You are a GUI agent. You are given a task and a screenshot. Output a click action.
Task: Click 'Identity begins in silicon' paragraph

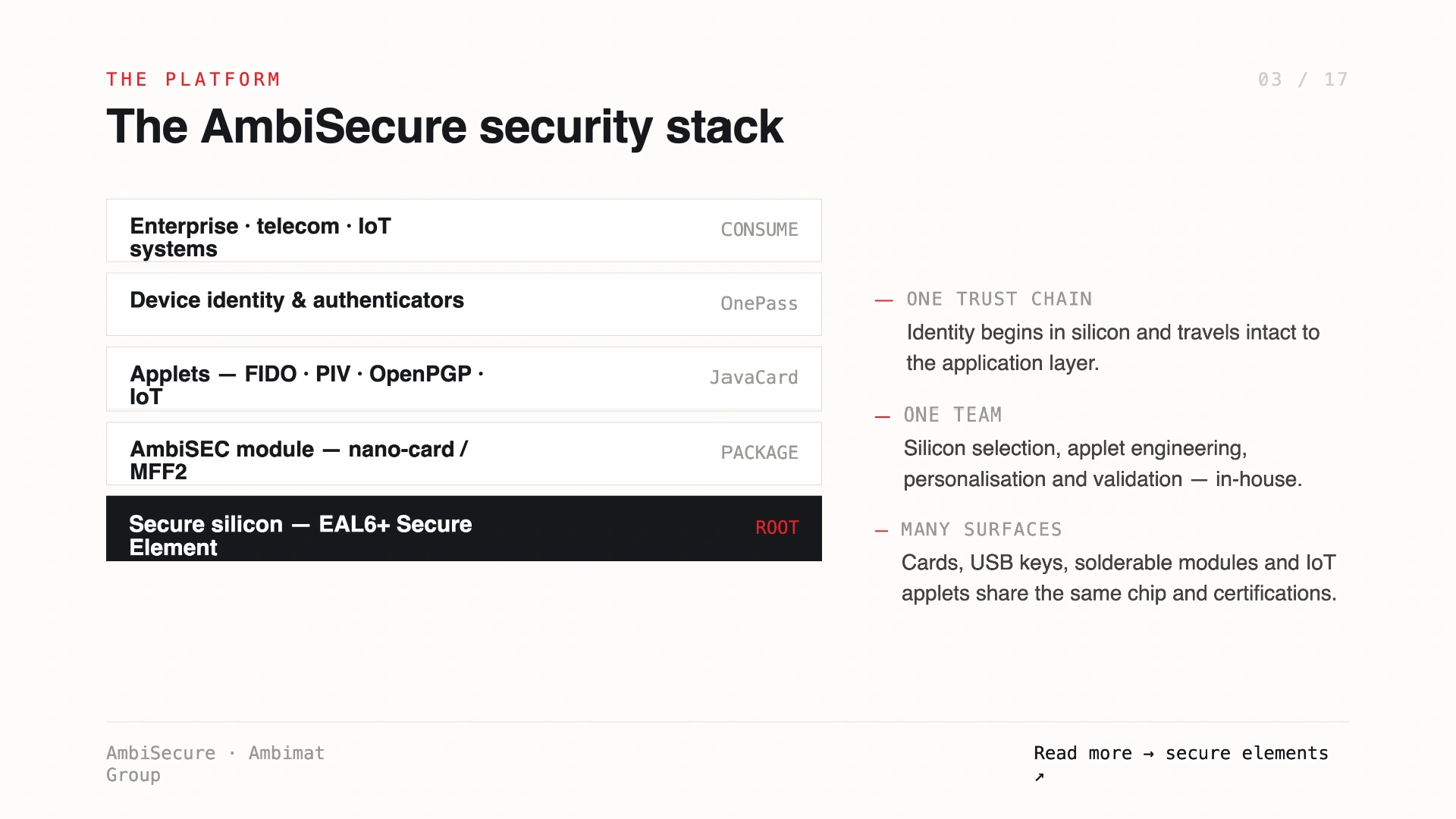click(x=1112, y=347)
